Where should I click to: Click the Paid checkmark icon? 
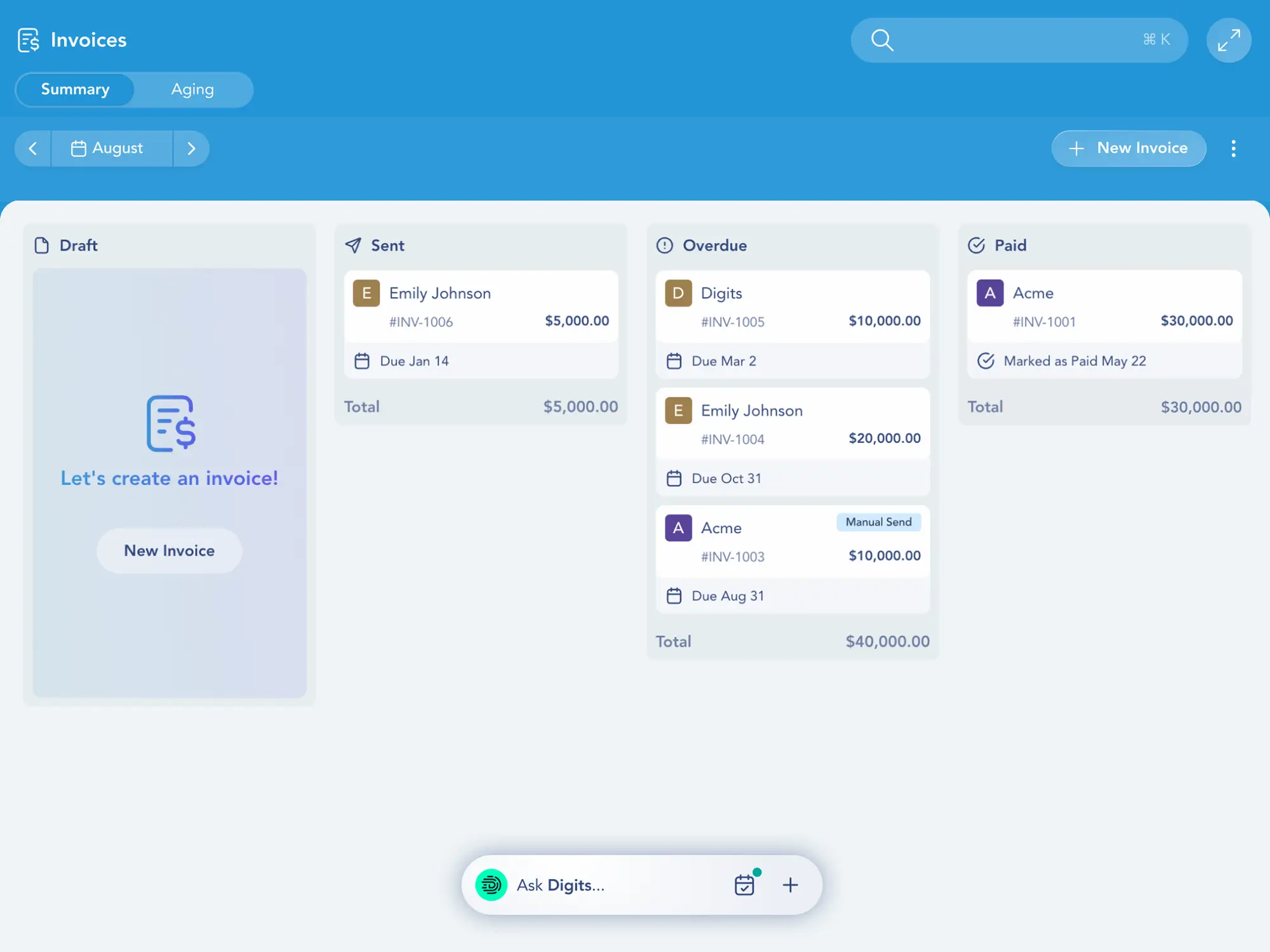(x=977, y=245)
